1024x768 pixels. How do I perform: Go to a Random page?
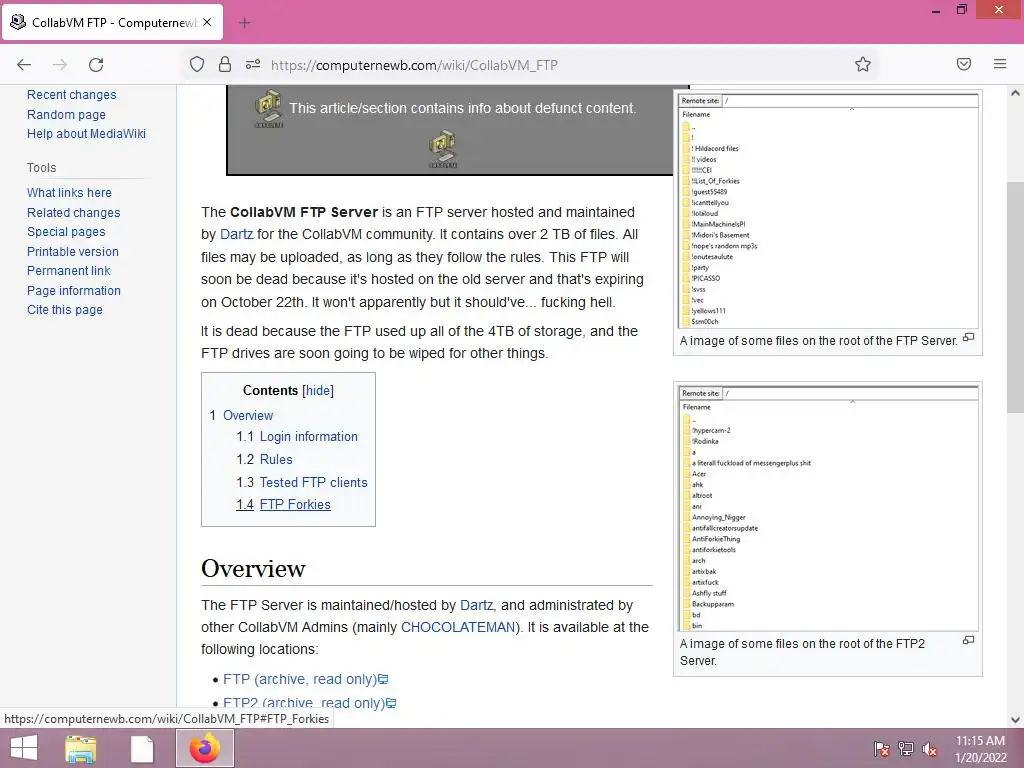tap(66, 114)
